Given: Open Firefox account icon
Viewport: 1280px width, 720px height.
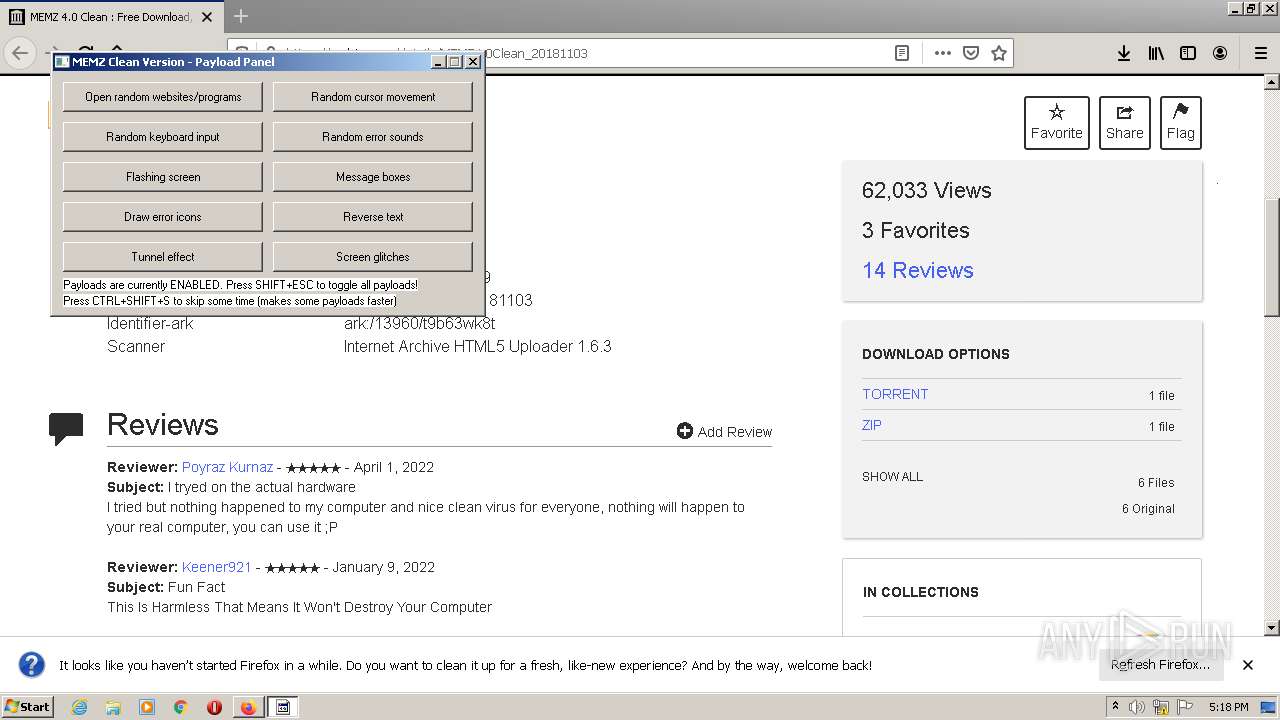Looking at the screenshot, I should point(1220,53).
